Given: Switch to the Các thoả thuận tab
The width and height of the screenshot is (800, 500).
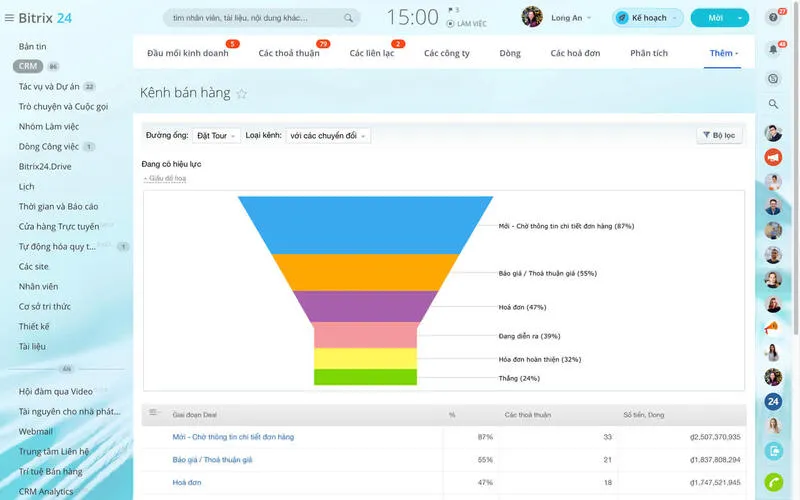Looking at the screenshot, I should (287, 53).
